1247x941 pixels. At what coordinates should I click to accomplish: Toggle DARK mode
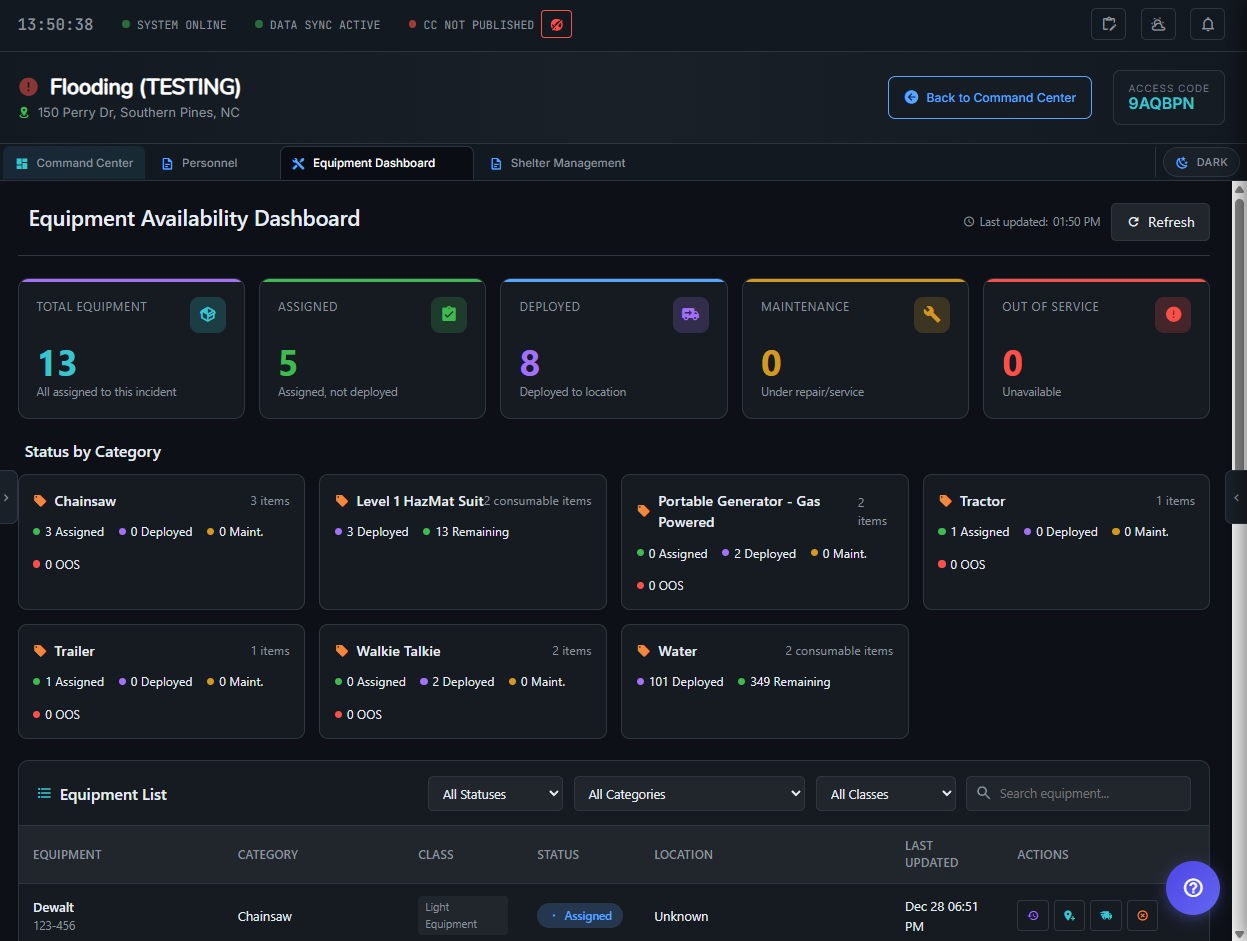[x=1200, y=161]
